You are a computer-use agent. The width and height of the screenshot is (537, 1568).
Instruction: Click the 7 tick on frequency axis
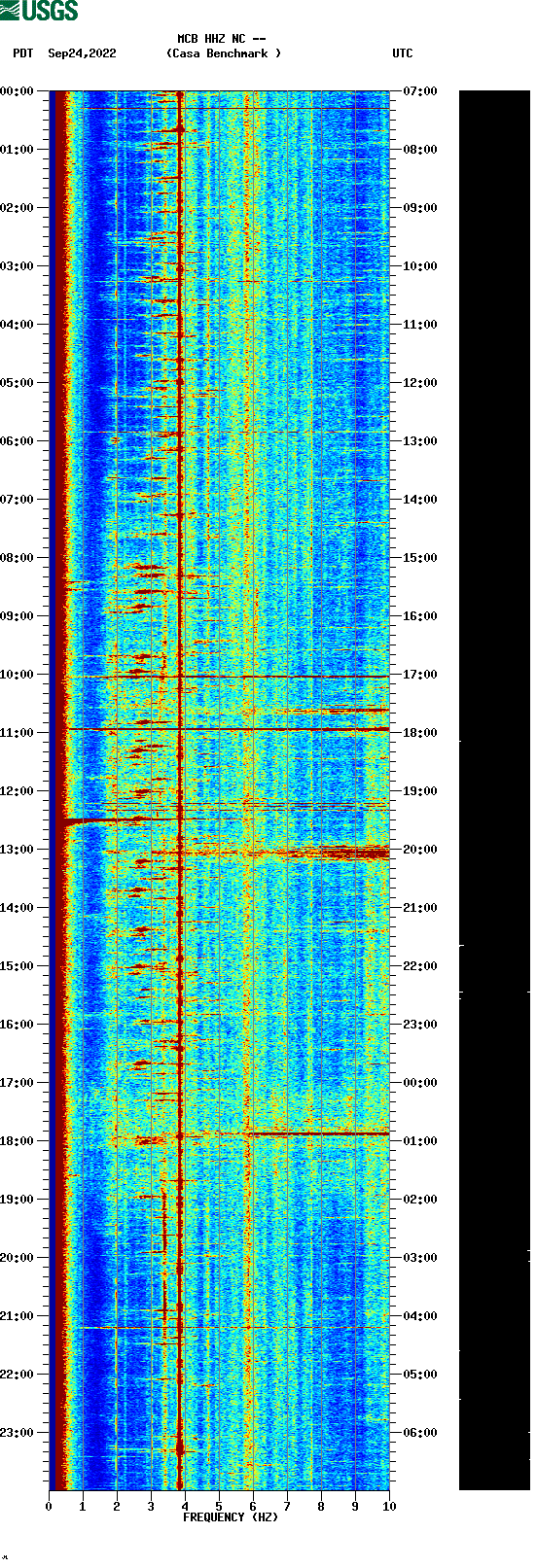(x=287, y=1507)
